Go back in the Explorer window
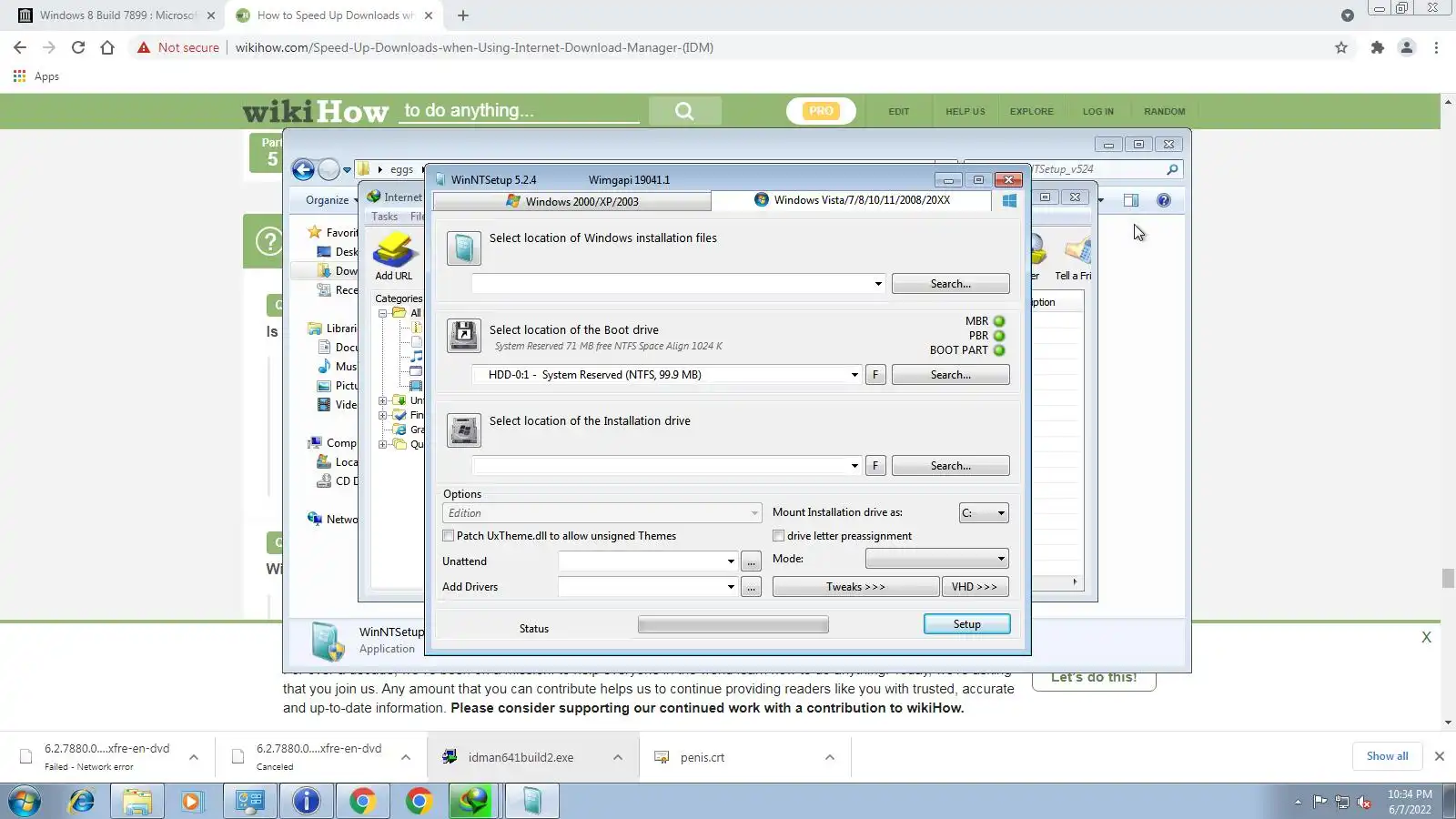The width and height of the screenshot is (1456, 819). coord(303,169)
